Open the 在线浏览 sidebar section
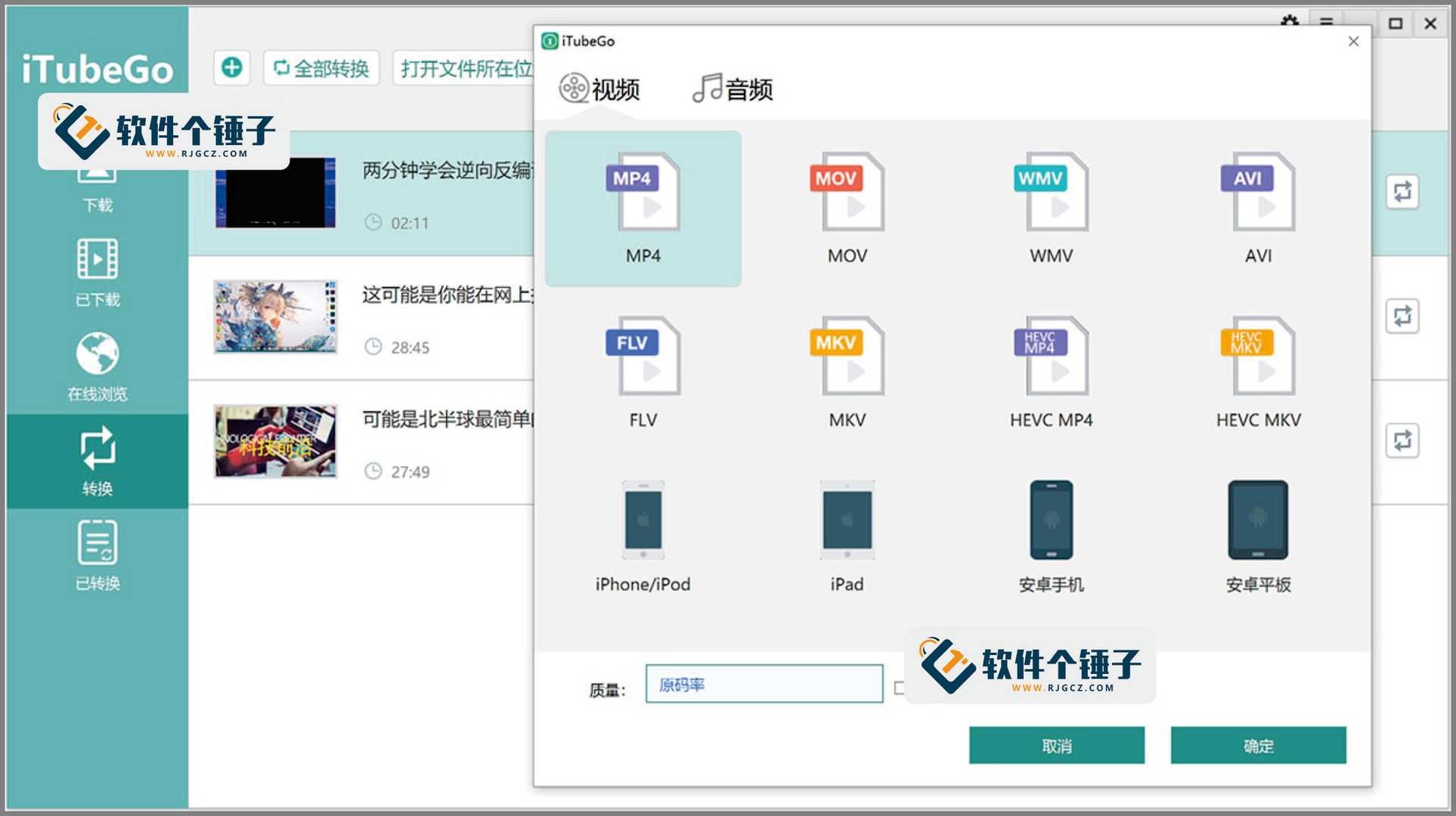 pyautogui.click(x=98, y=366)
